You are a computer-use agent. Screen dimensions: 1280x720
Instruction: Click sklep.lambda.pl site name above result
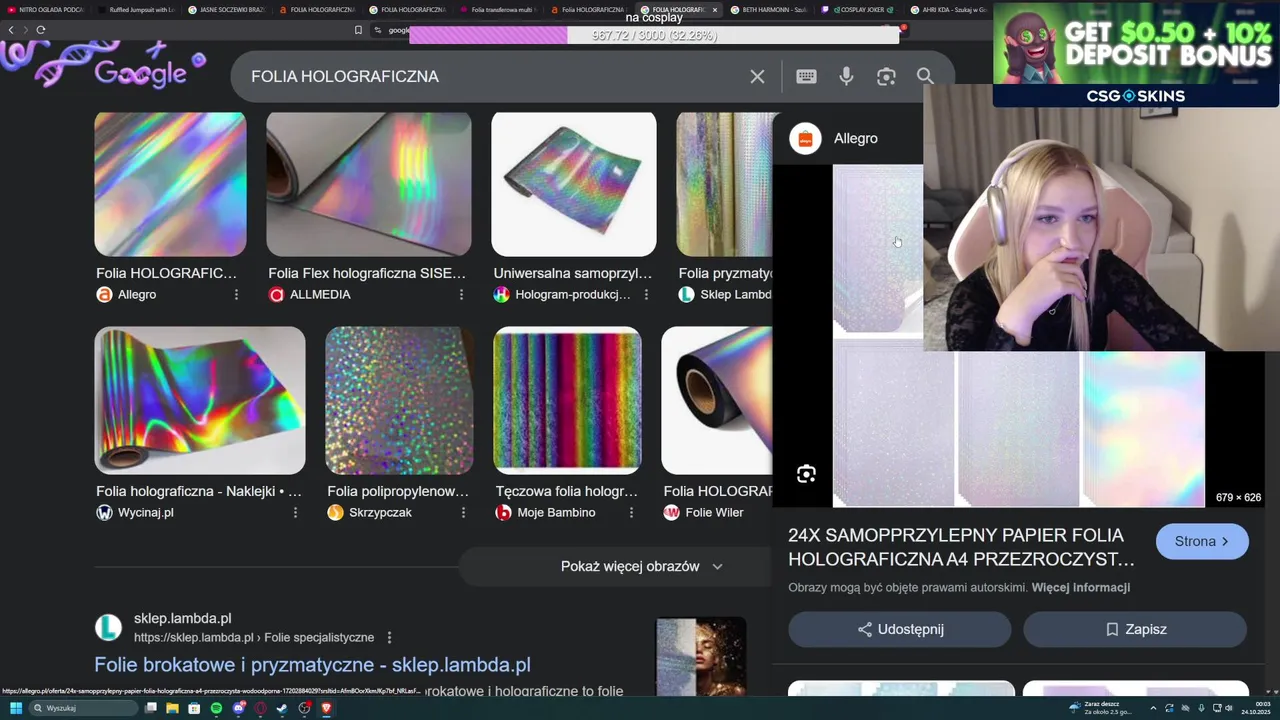(182, 618)
